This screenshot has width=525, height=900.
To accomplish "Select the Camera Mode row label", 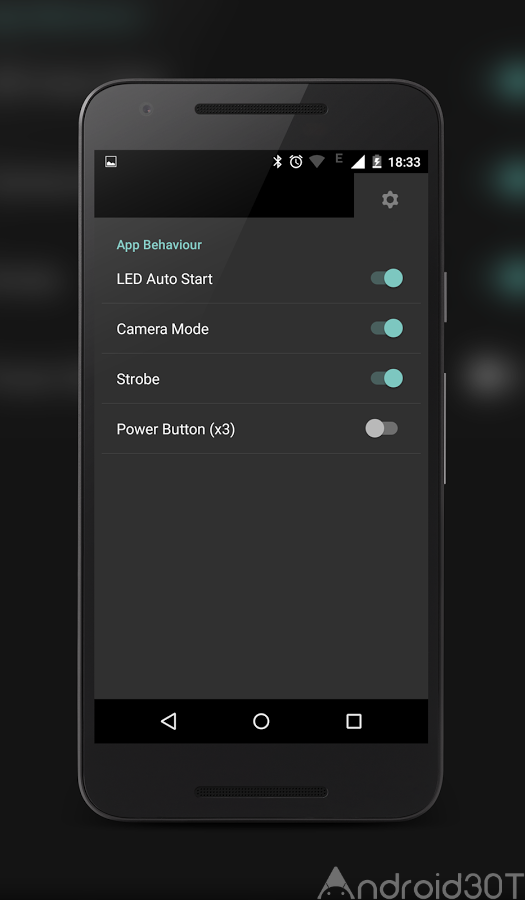I will pos(162,329).
